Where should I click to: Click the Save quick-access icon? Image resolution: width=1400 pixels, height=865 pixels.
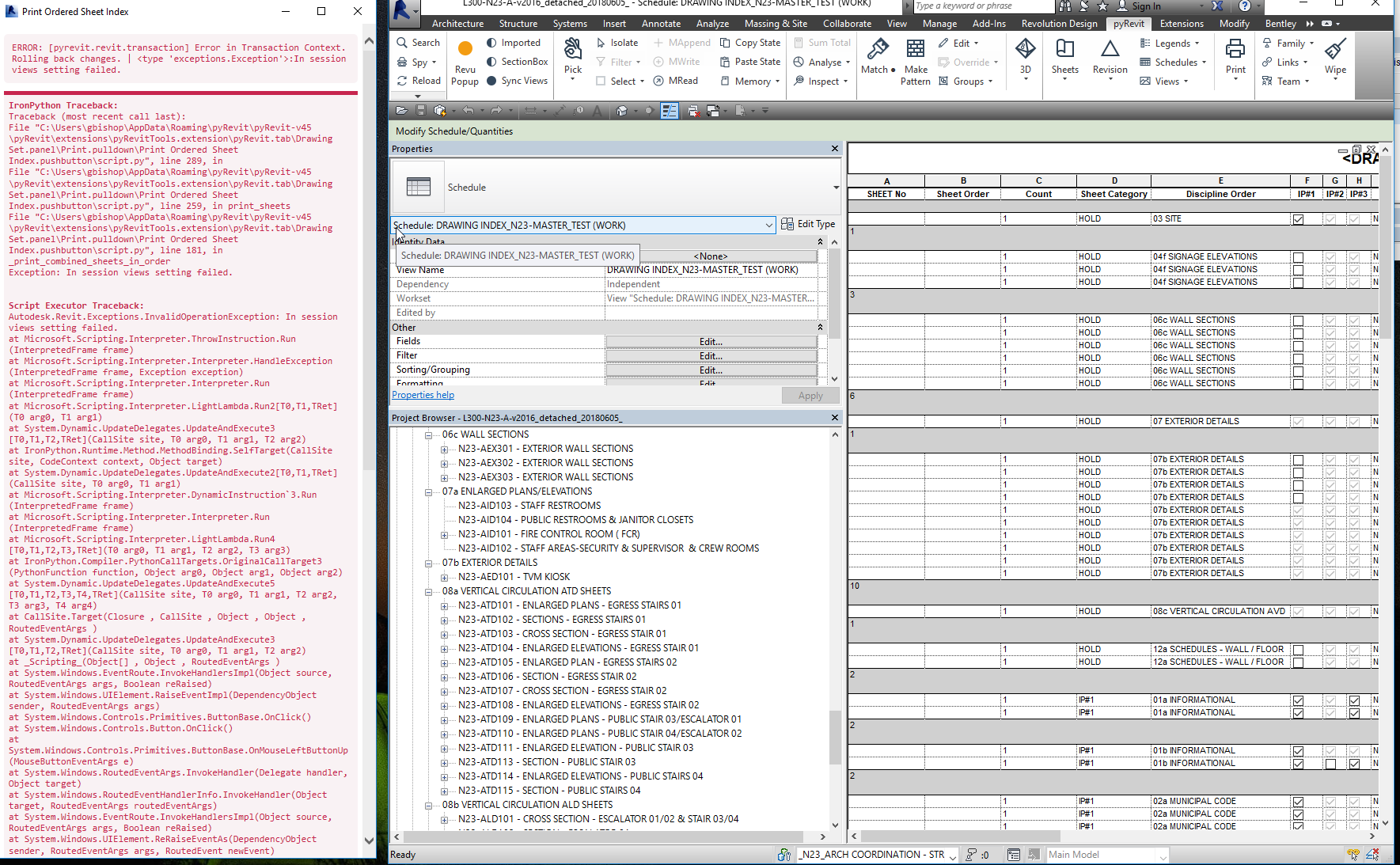point(421,111)
